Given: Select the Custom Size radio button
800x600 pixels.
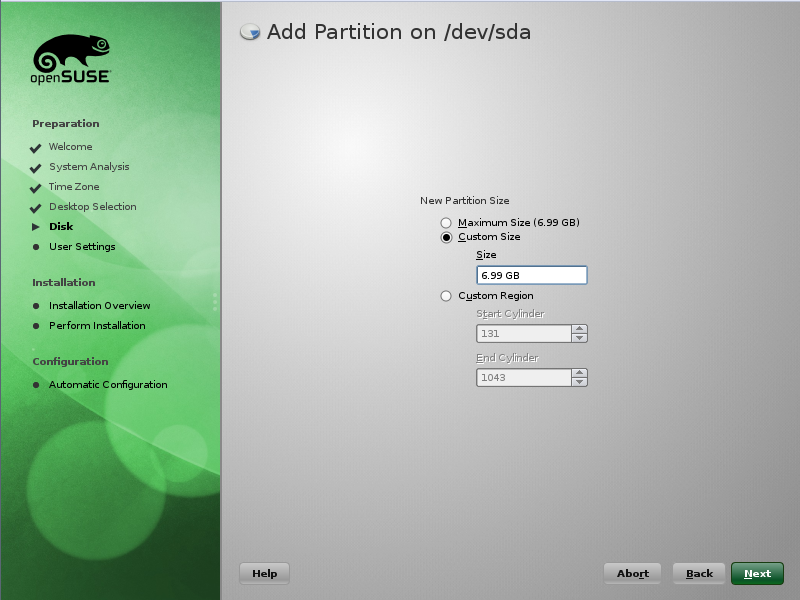Looking at the screenshot, I should coord(446,237).
